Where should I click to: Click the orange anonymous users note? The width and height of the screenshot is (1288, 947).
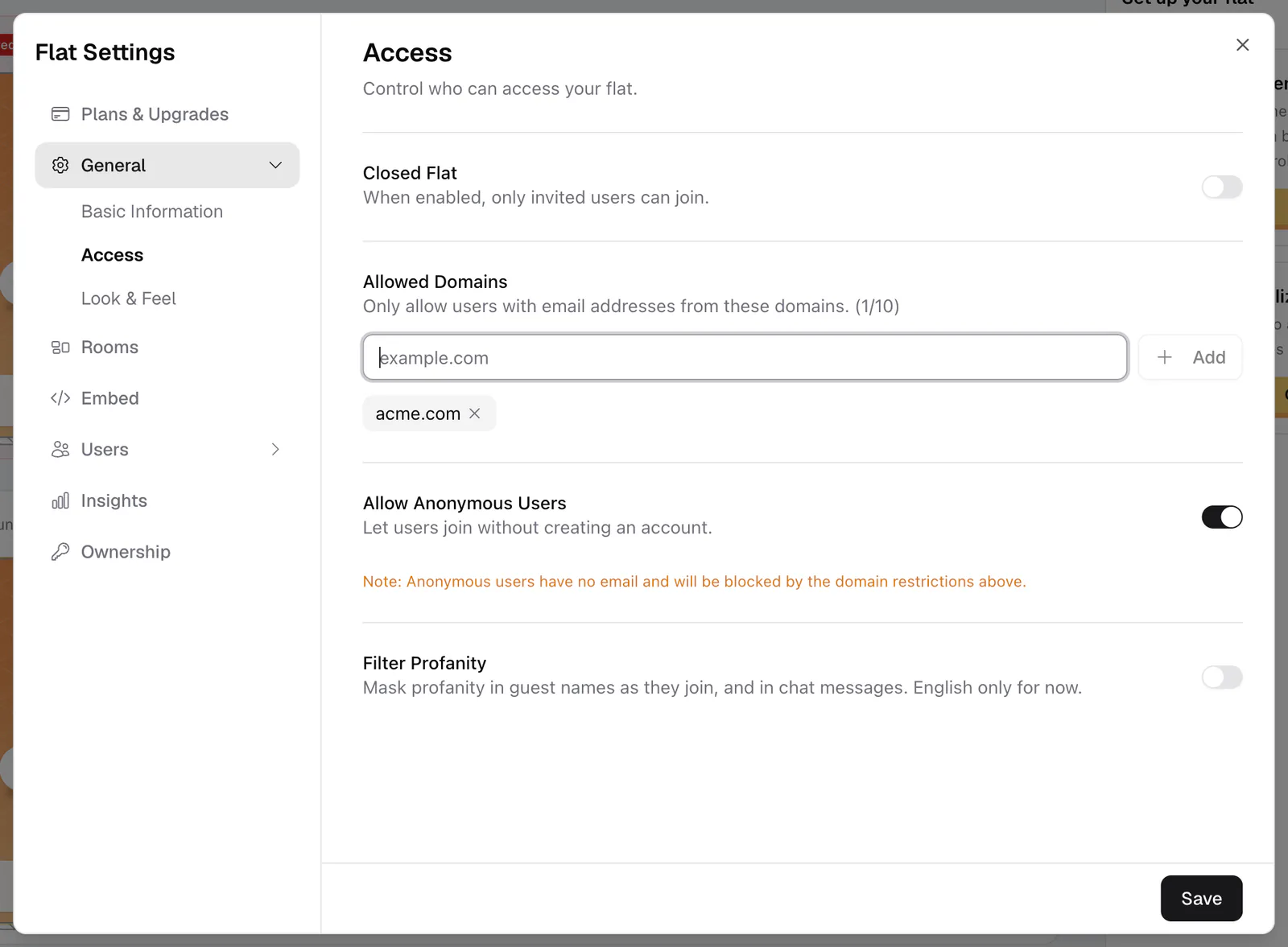click(x=695, y=582)
